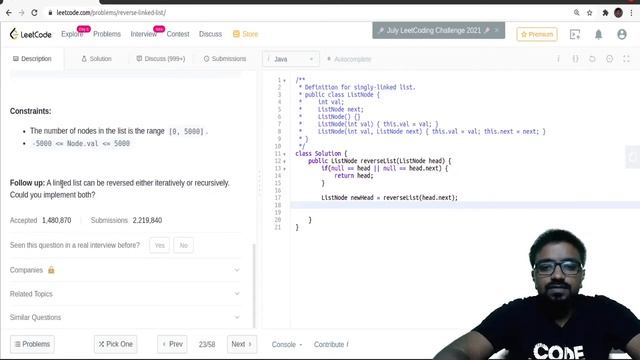Click the Pick One random problem button
This screenshot has height=360, width=640.
pyautogui.click(x=116, y=344)
